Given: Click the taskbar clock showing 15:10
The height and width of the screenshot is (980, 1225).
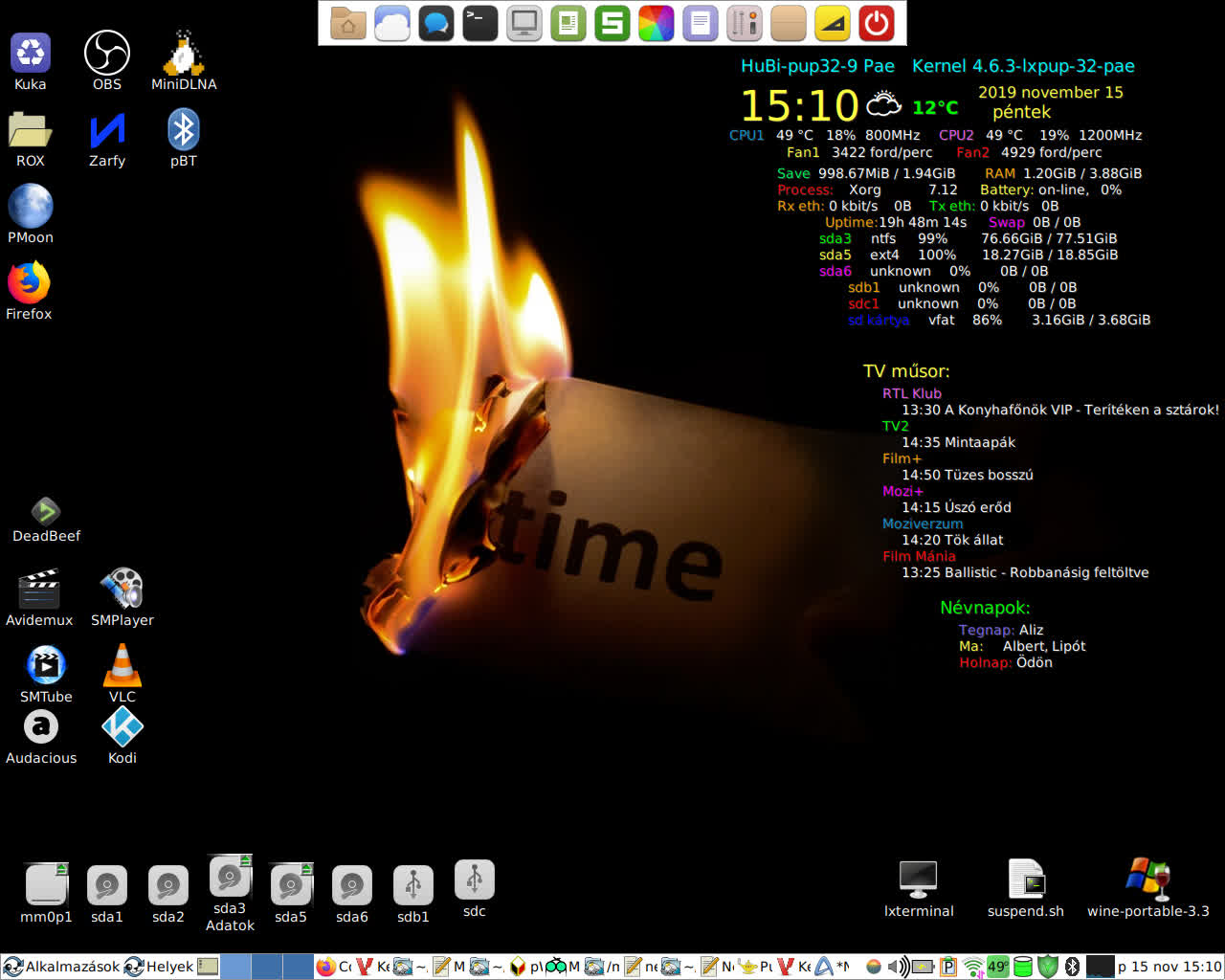Looking at the screenshot, I should point(1169,967).
